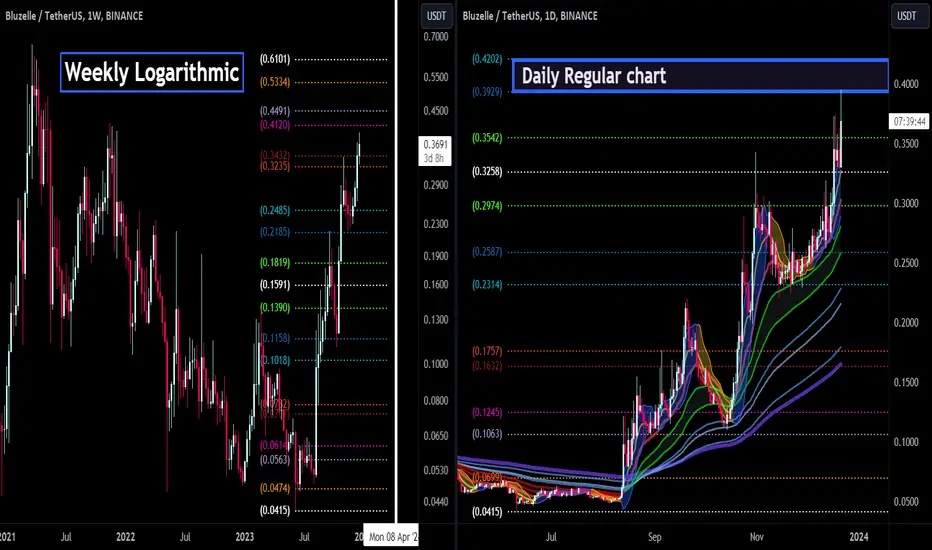
Task: Click 0.4500 on the weekly price axis
Action: [436, 111]
